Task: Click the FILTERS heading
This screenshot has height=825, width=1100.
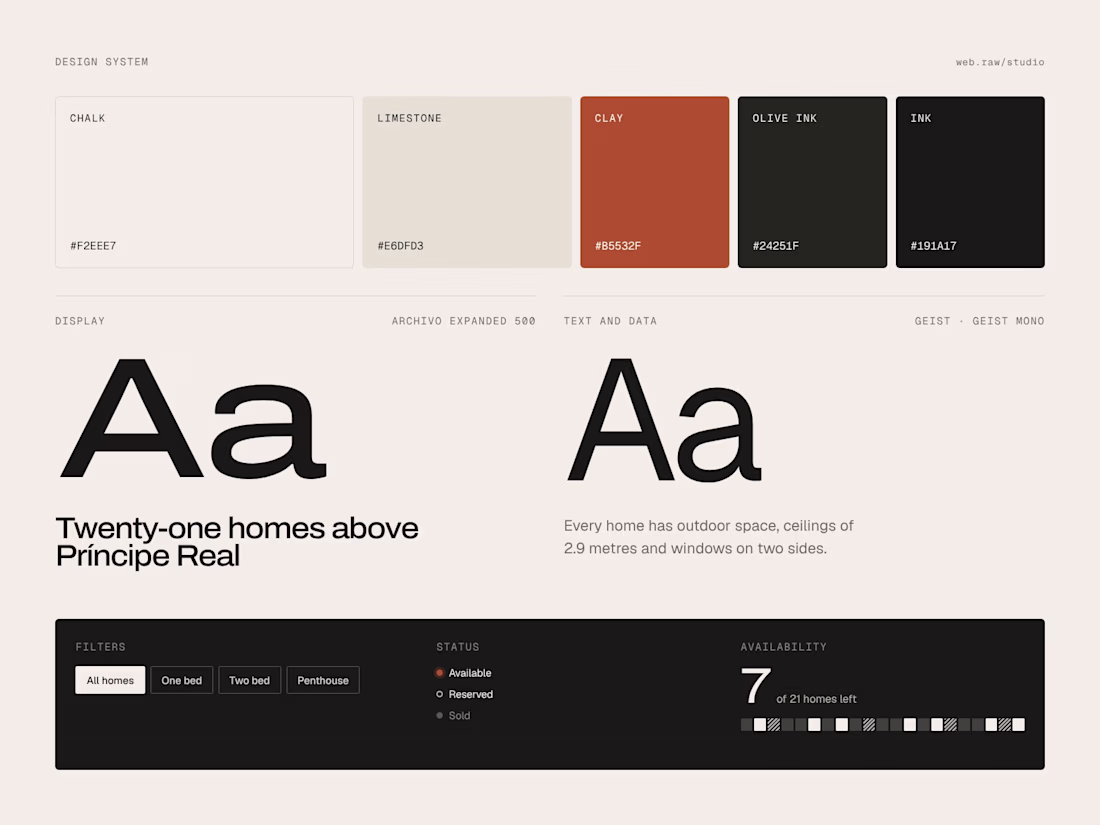Action: (100, 647)
